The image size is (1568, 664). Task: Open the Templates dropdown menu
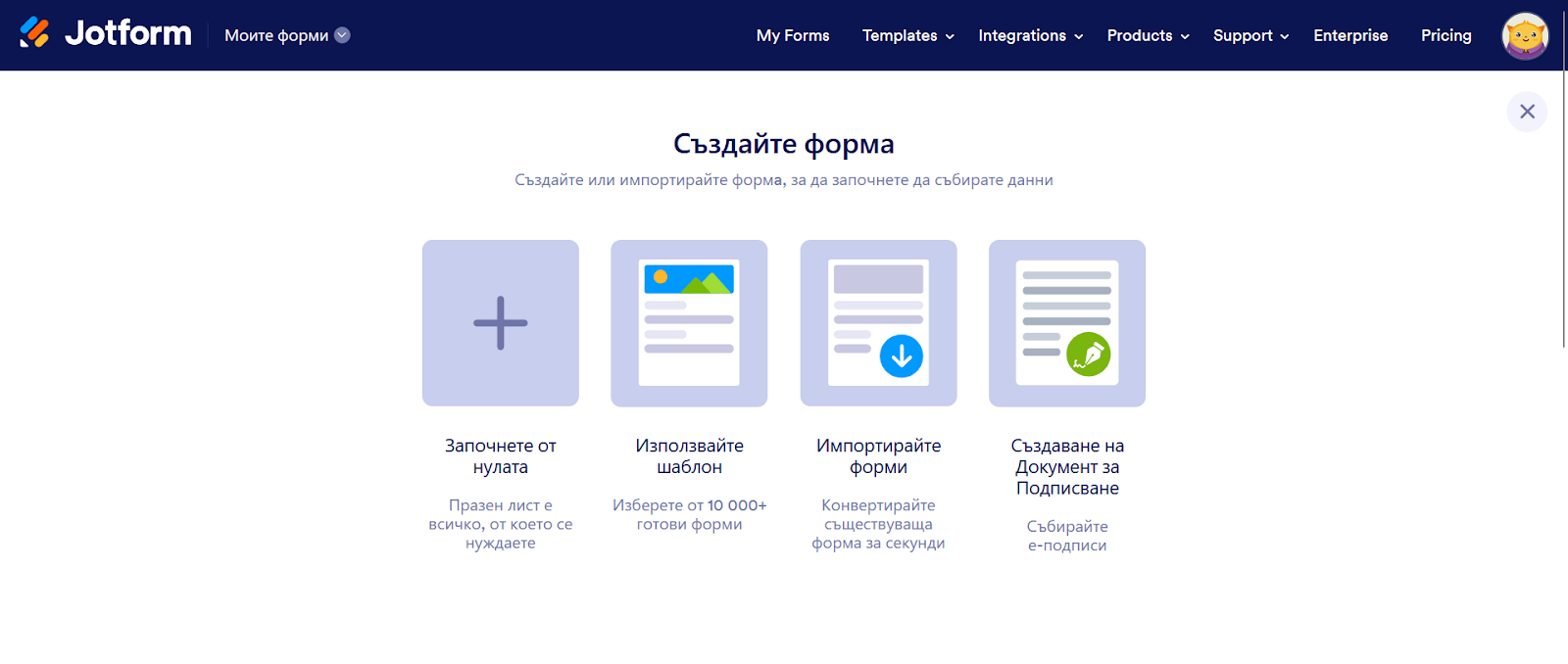907,35
